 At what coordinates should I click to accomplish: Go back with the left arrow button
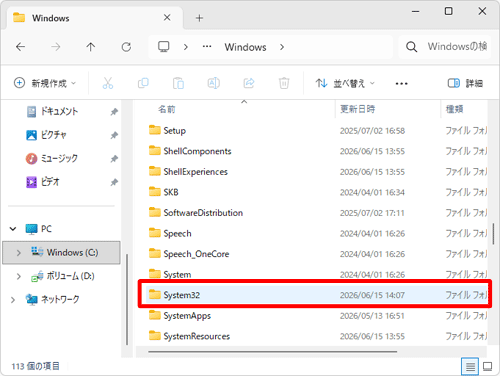pos(21,47)
